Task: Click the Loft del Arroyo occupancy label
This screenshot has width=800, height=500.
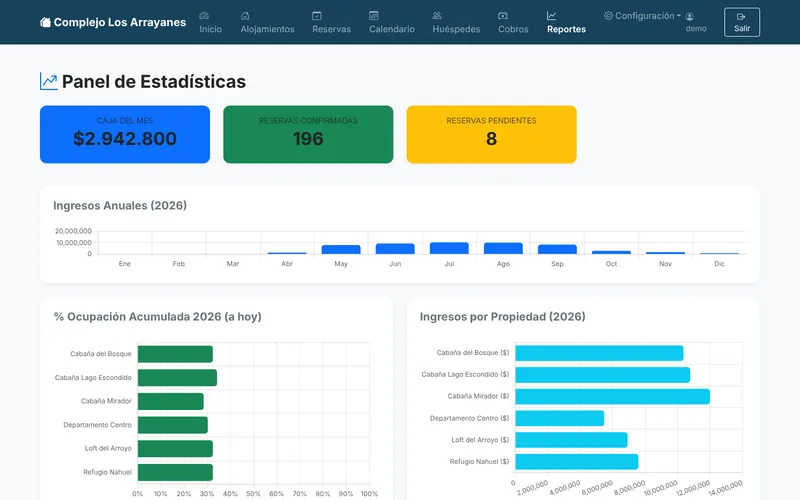Action: click(108, 448)
